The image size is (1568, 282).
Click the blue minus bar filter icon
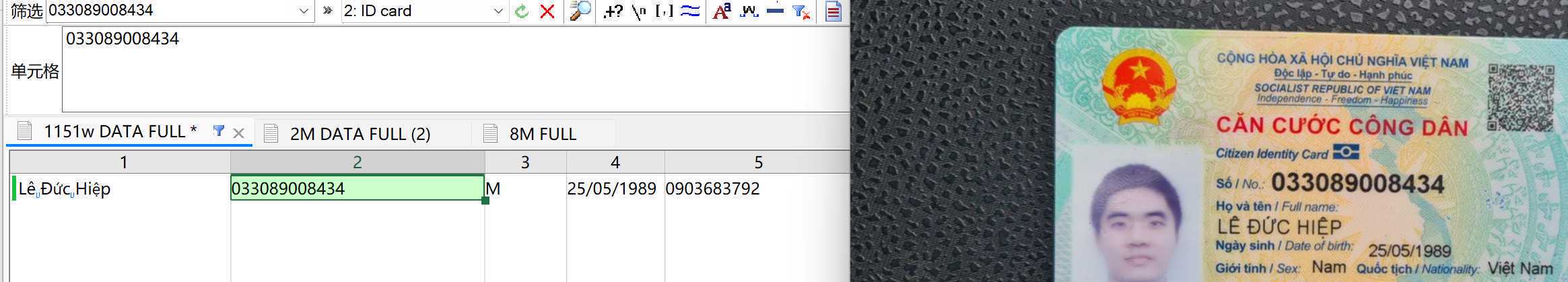pyautogui.click(x=775, y=11)
